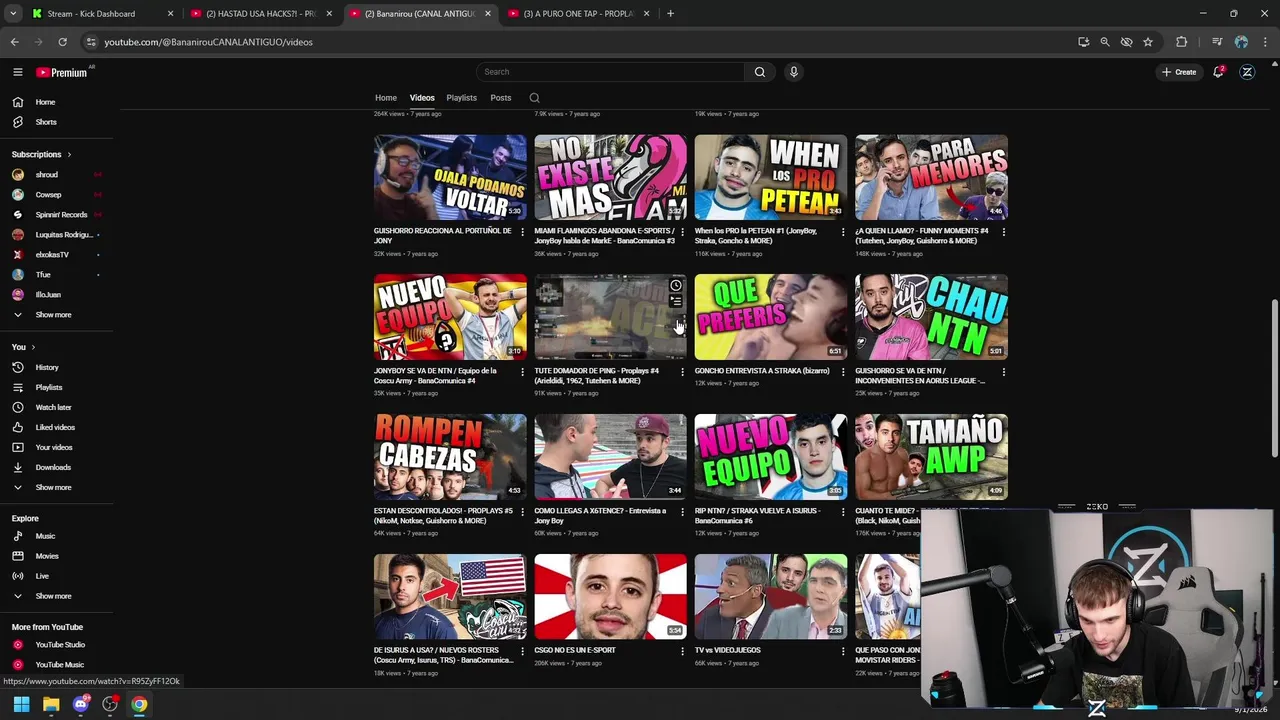Click Add to queue icon on hovered thumbnail
This screenshot has height=720, width=1280.
pos(676,301)
